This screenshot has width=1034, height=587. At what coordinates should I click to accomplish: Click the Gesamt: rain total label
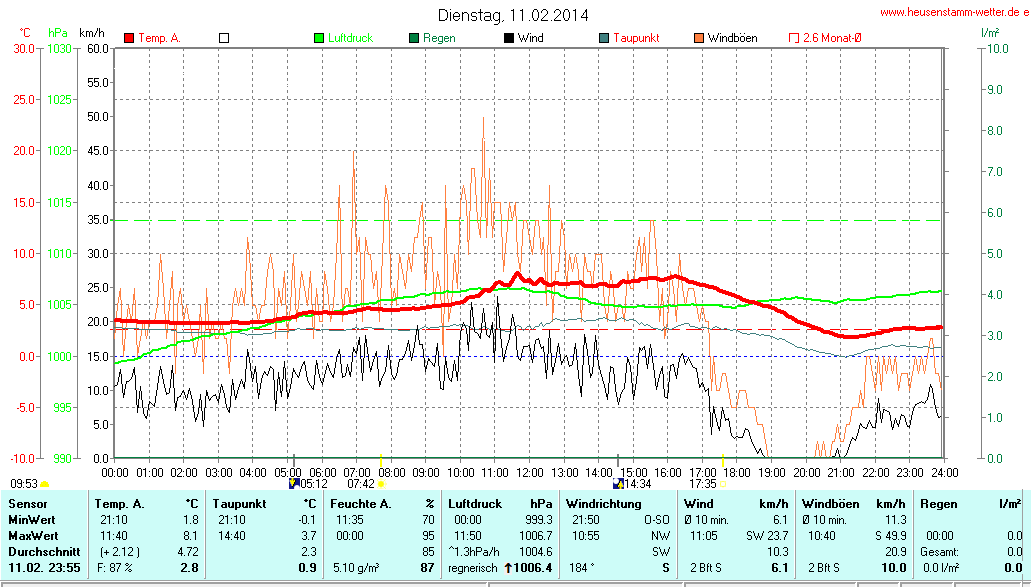(940, 551)
